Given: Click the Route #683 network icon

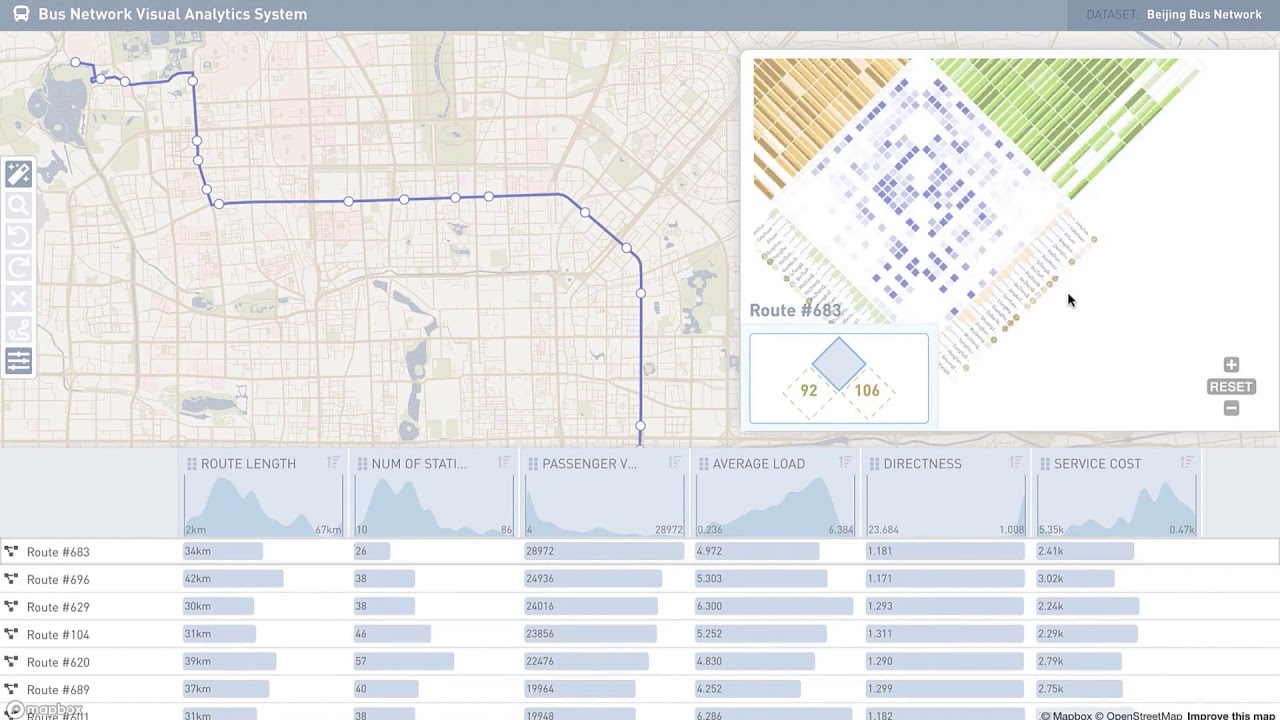Looking at the screenshot, I should point(11,551).
